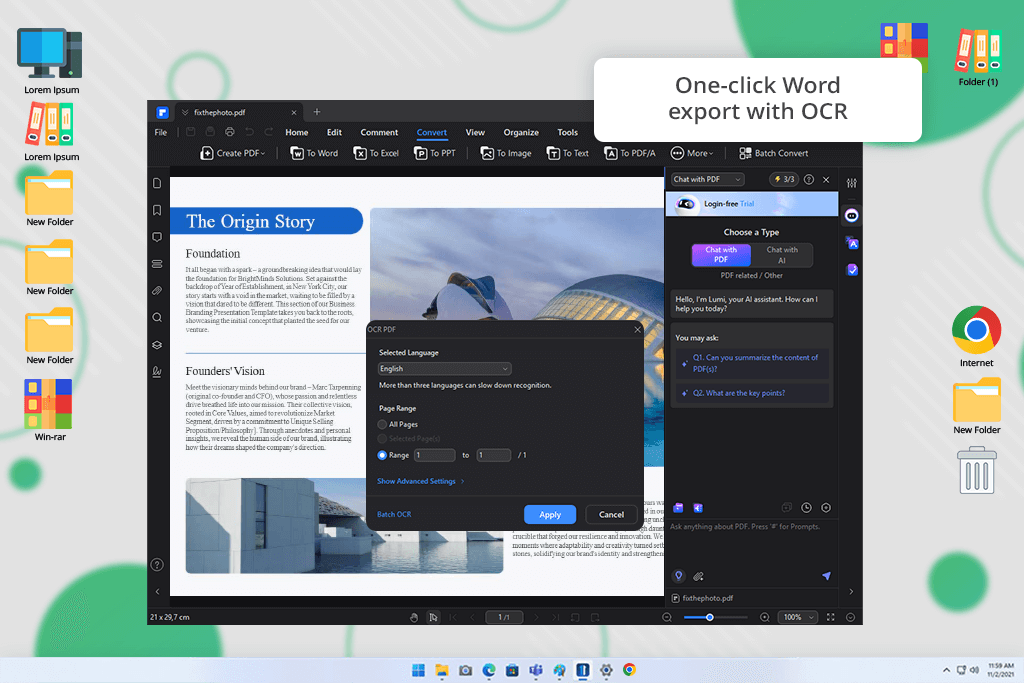Screen dimensions: 1024x683
Task: Open the attachments paperclip panel
Action: (157, 291)
